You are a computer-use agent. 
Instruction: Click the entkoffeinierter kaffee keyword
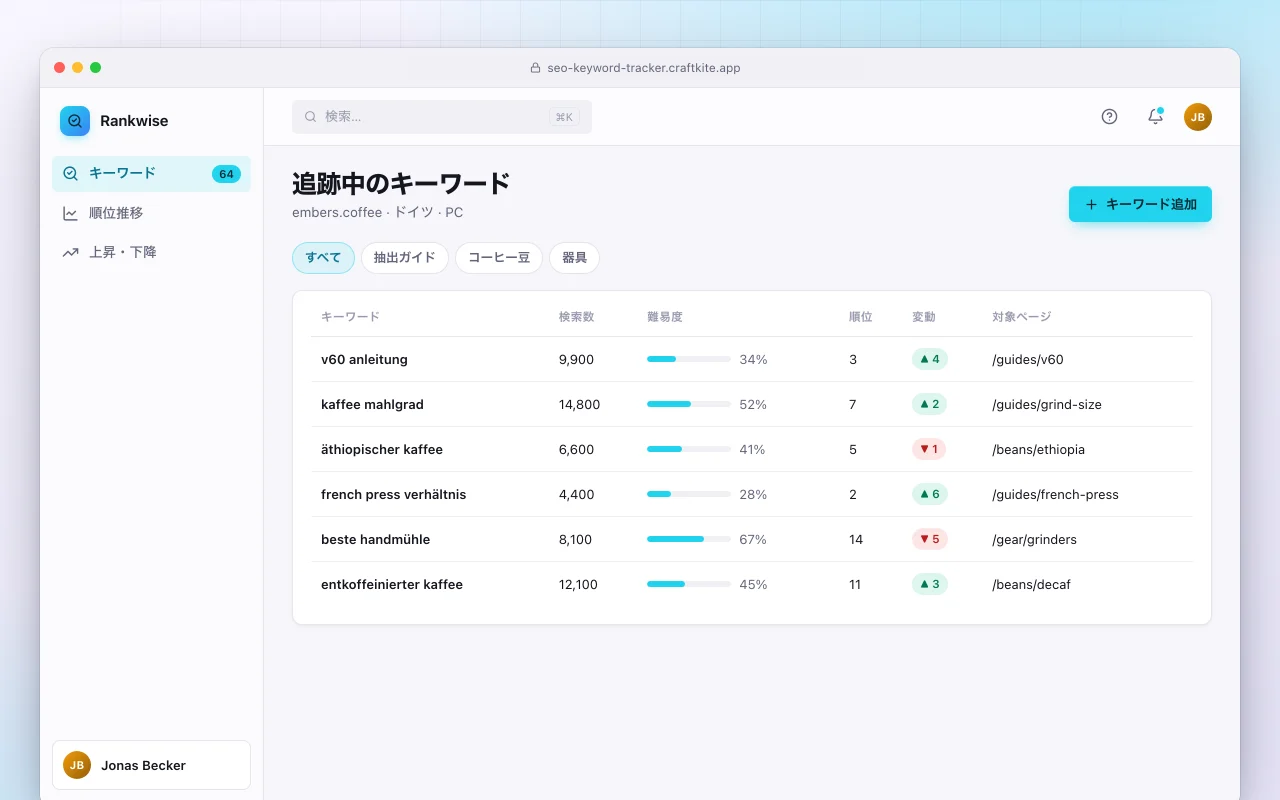(392, 584)
